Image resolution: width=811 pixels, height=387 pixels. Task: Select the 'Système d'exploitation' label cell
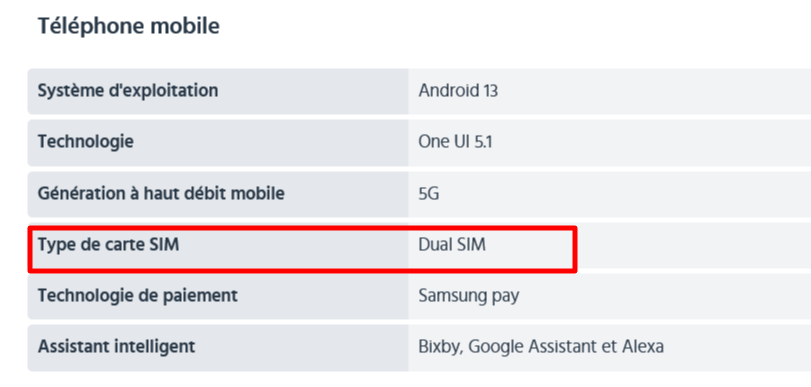point(218,91)
